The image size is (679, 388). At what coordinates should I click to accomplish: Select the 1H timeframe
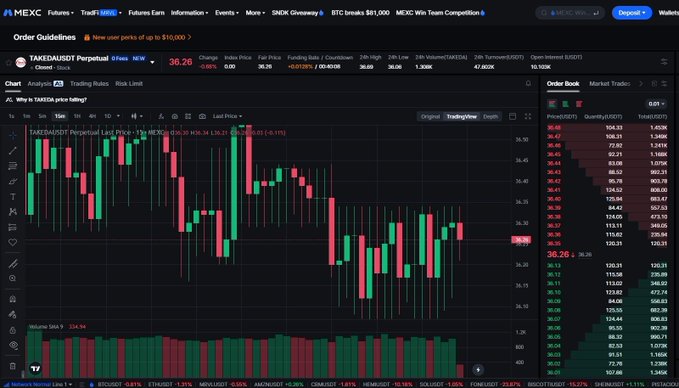tap(77, 116)
